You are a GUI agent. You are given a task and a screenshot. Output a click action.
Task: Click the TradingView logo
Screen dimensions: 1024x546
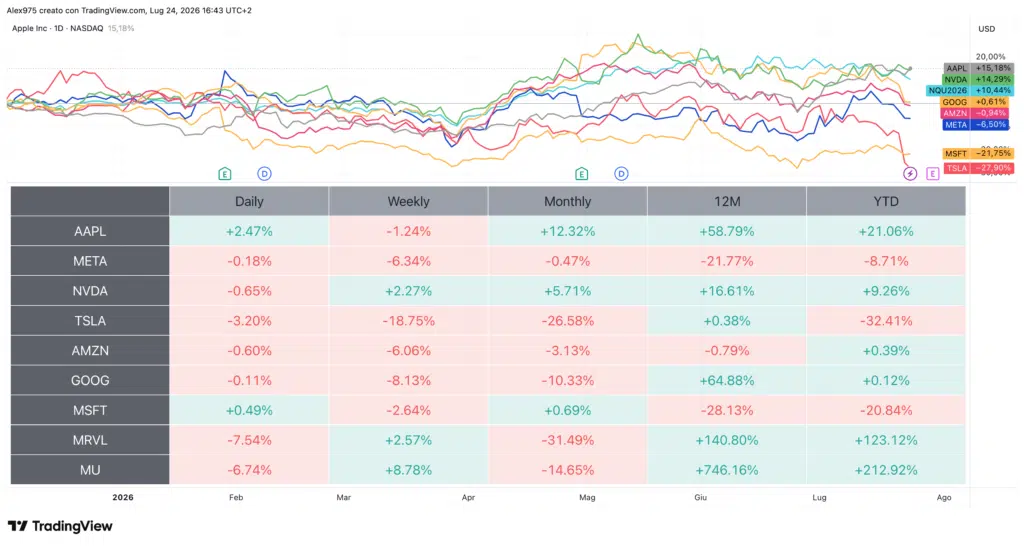pyautogui.click(x=60, y=526)
